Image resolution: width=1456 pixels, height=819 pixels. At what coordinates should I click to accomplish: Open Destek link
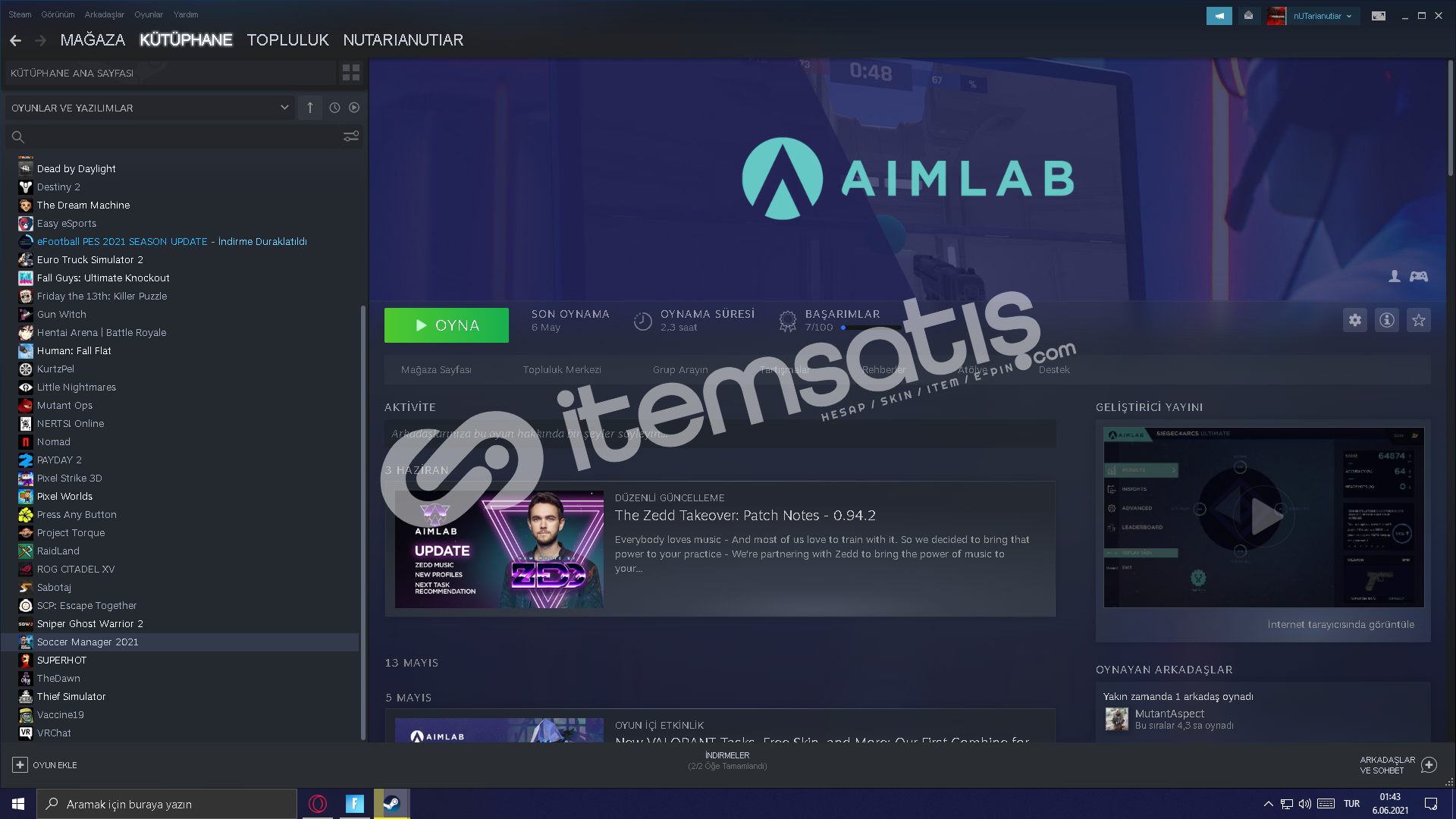pos(1054,370)
